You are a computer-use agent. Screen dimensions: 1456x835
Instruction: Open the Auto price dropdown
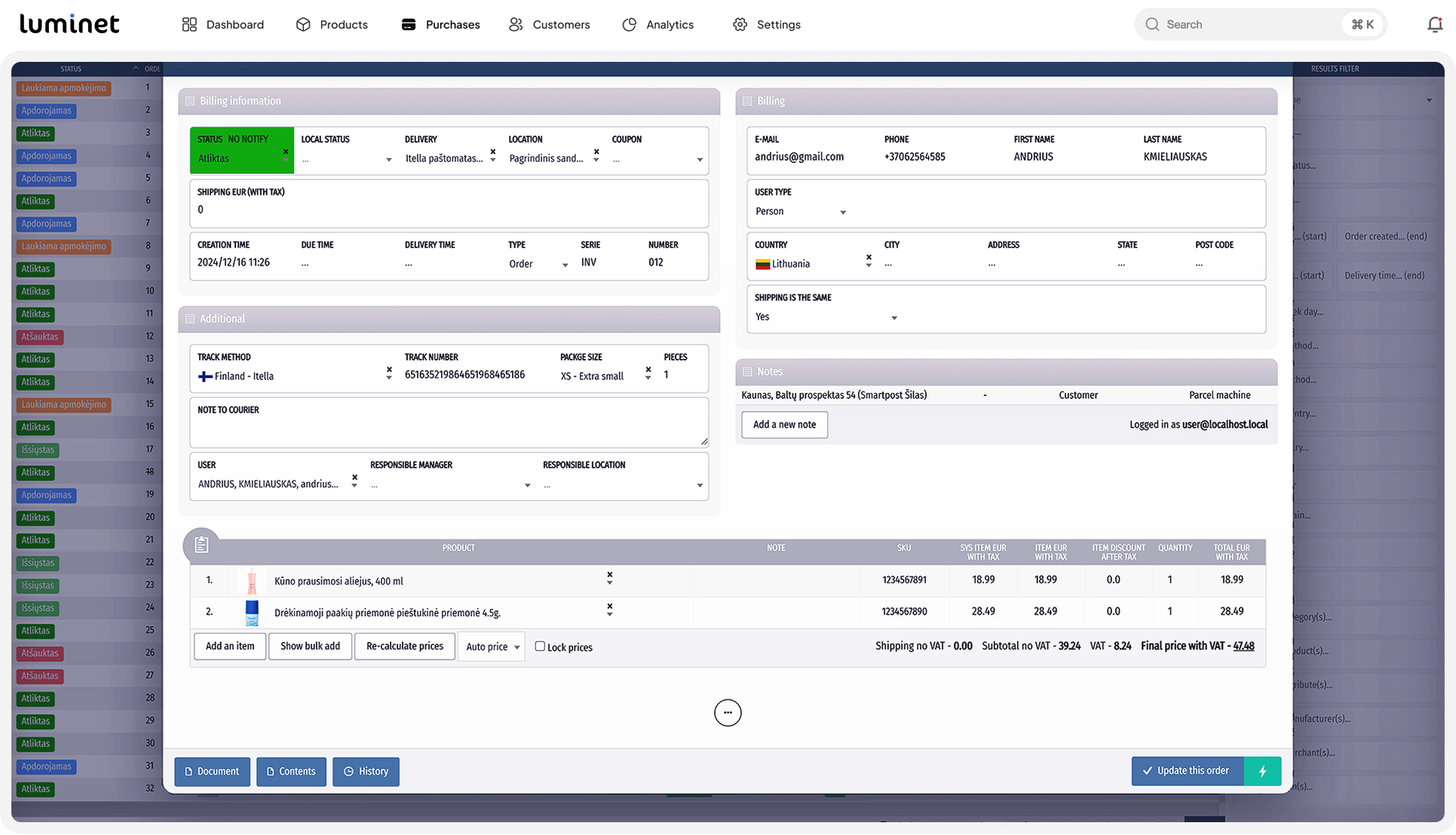pos(492,646)
